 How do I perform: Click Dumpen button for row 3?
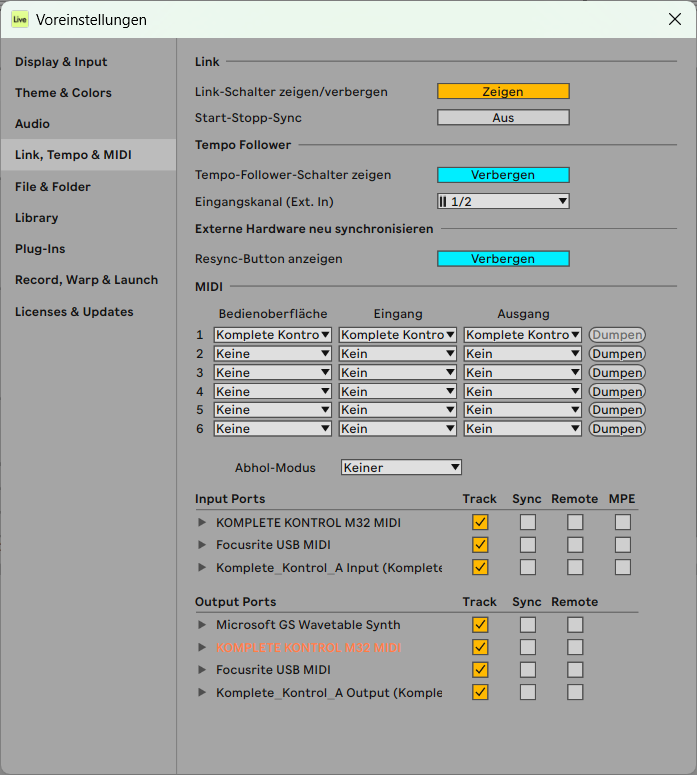(x=617, y=373)
